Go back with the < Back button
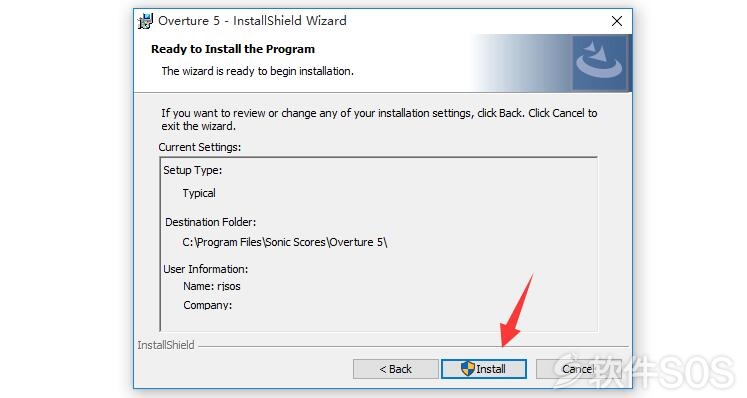 (x=395, y=369)
